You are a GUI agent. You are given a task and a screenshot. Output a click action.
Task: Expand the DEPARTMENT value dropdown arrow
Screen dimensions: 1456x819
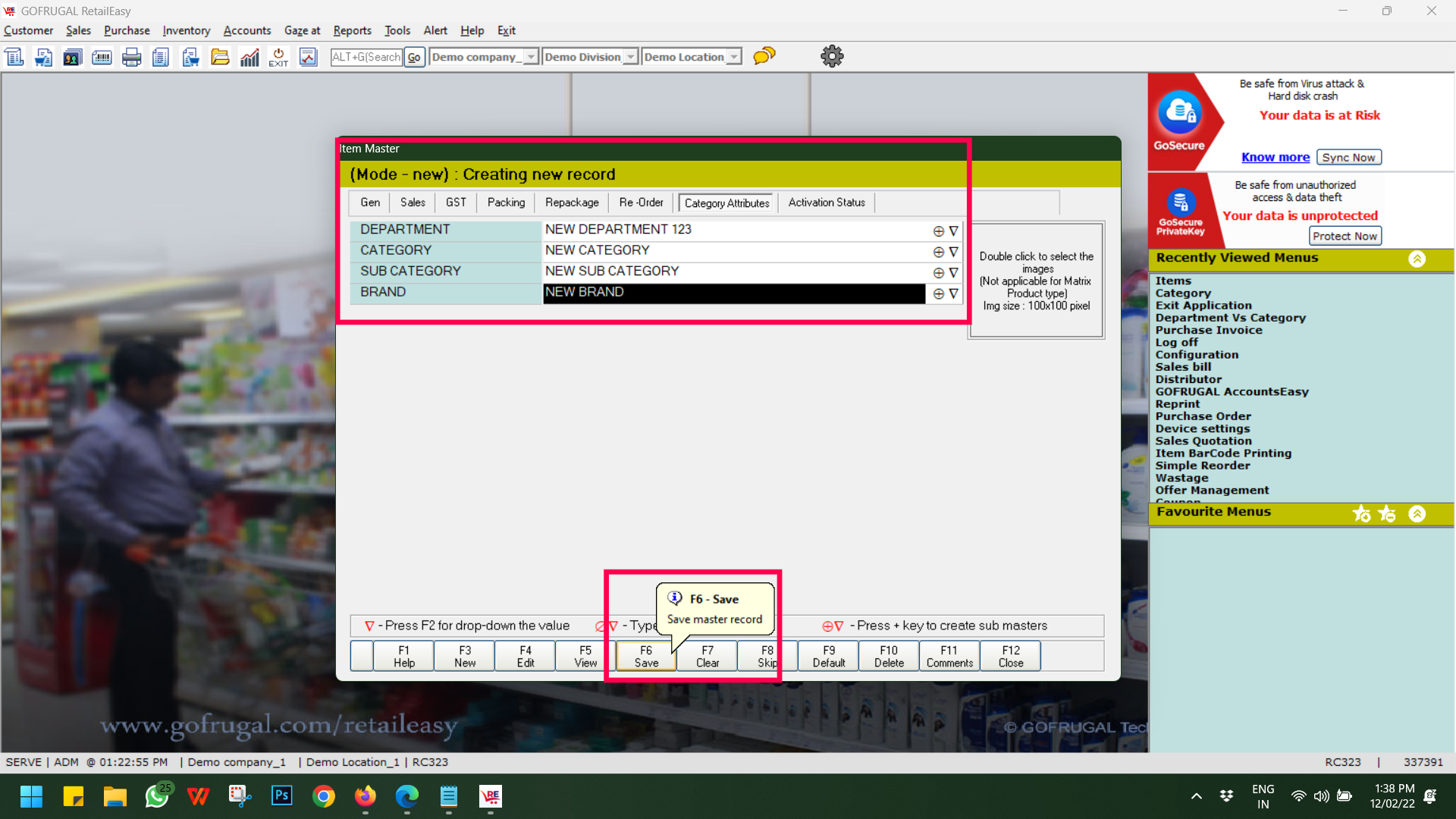pos(953,231)
